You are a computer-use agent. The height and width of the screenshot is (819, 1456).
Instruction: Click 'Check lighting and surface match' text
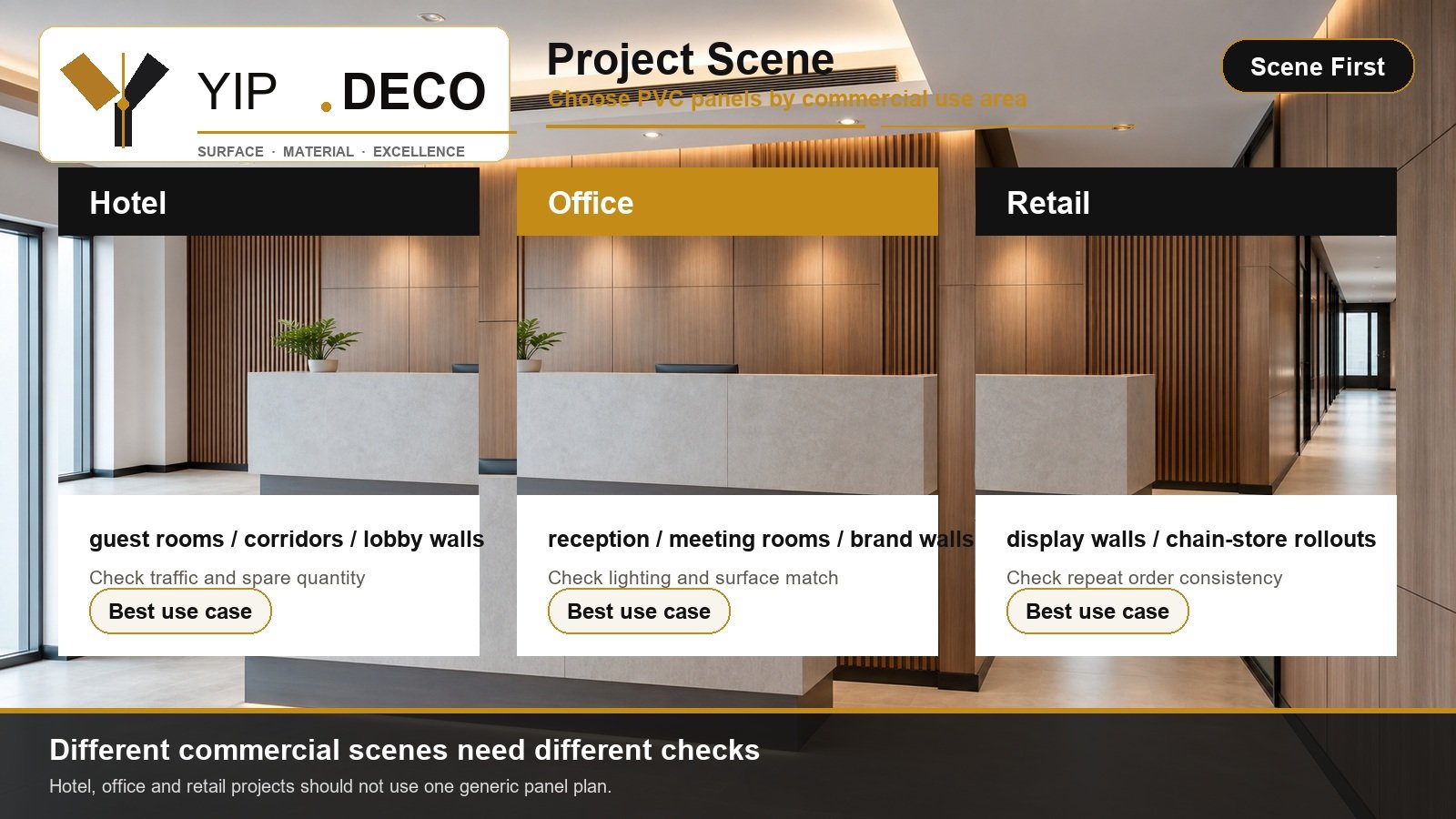point(693,578)
